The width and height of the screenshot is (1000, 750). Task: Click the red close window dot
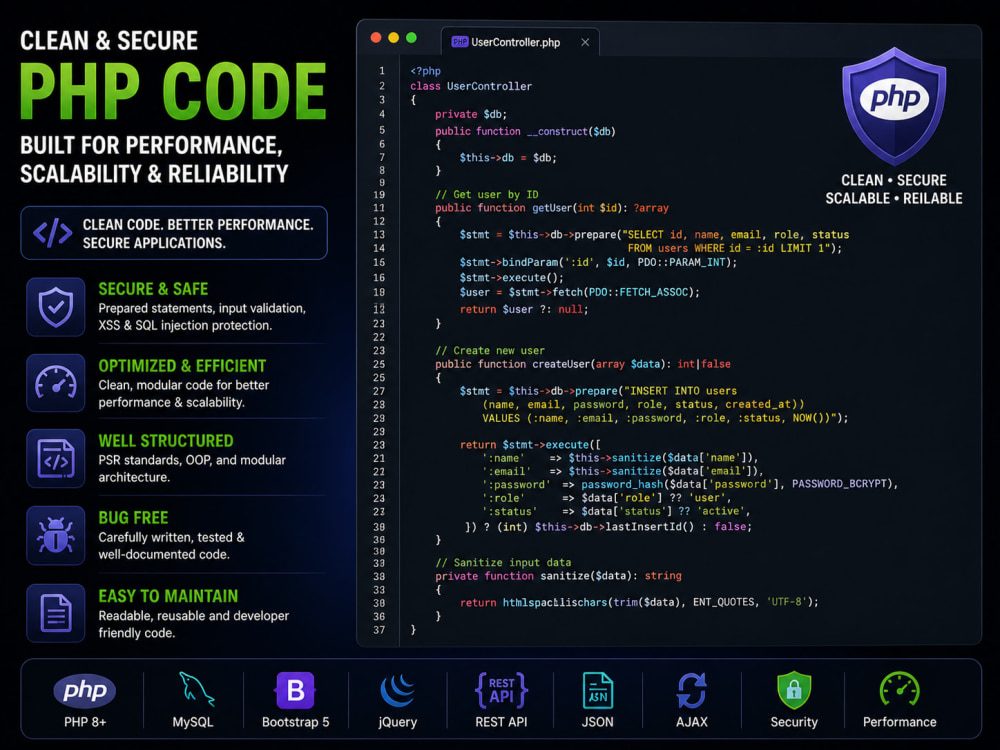click(x=376, y=38)
